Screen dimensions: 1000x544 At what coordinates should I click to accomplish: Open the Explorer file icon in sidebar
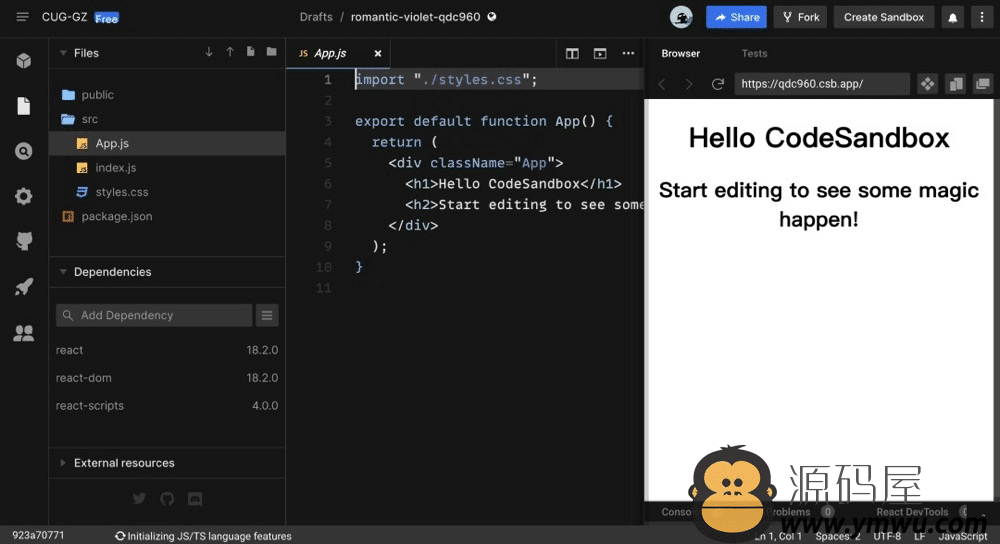coord(24,106)
